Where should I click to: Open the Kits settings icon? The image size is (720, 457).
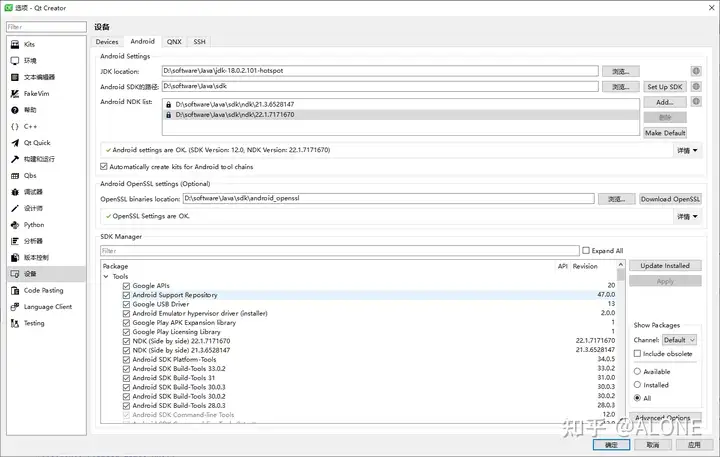15,44
